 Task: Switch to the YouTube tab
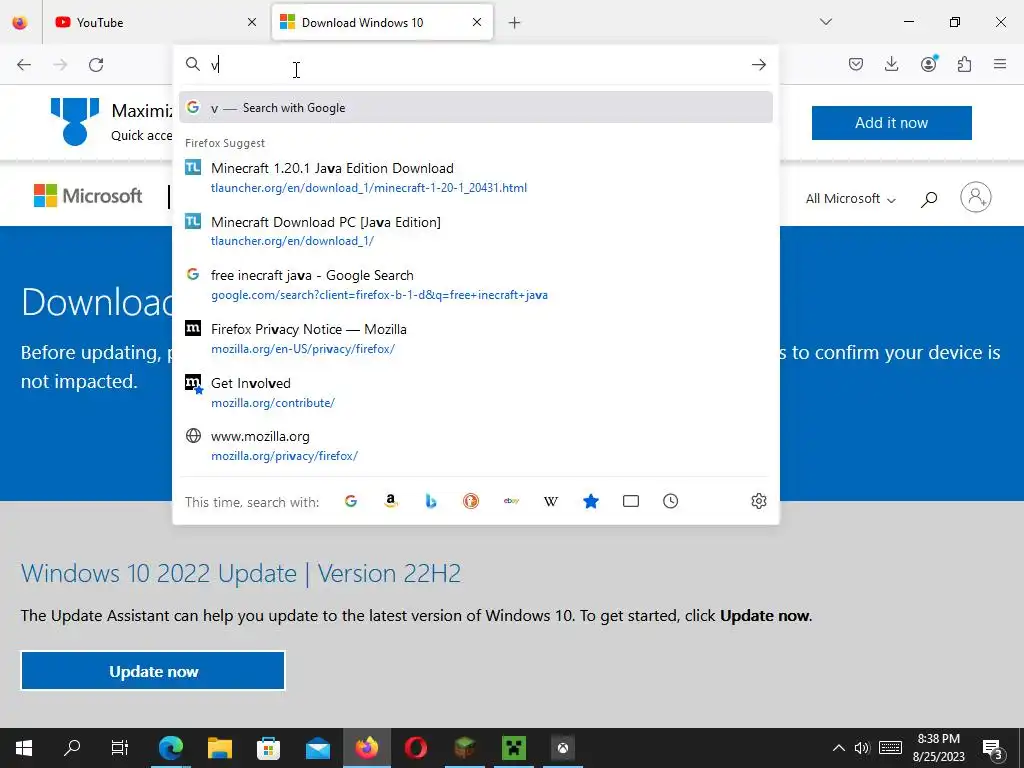(x=155, y=22)
